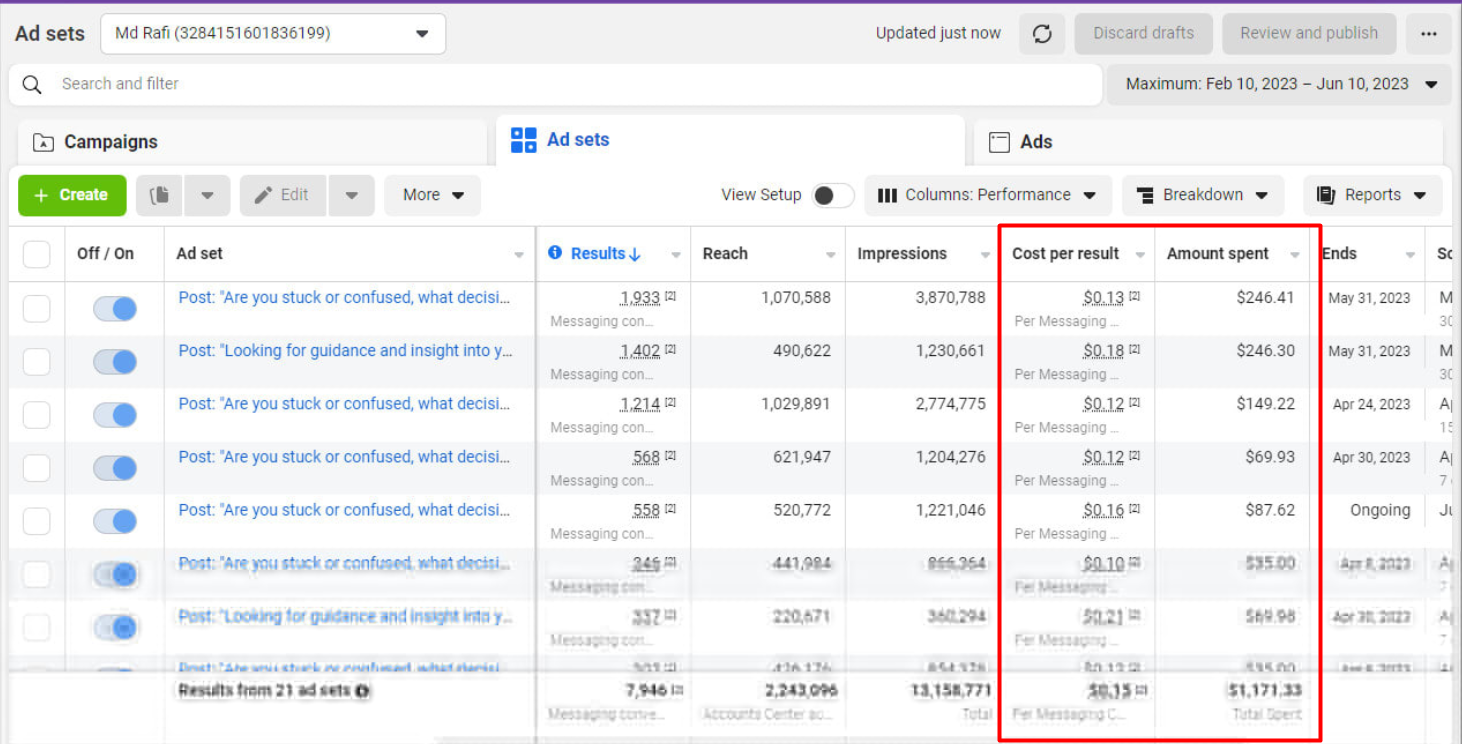The width and height of the screenshot is (1462, 744).
Task: Check the select-all checkbox in header
Action: pyautogui.click(x=37, y=254)
